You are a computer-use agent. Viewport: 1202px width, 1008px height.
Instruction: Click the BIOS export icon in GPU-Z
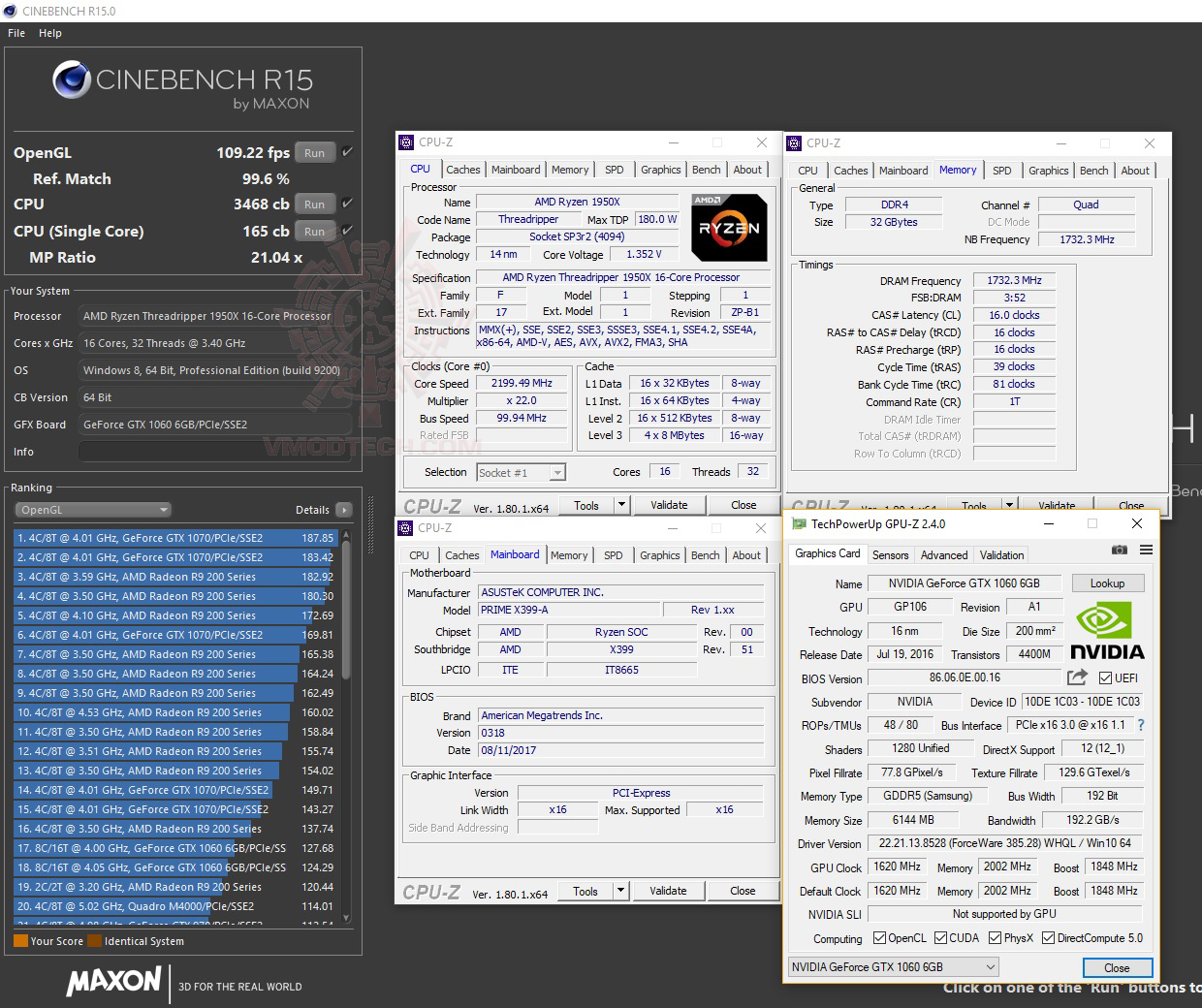[x=1076, y=677]
